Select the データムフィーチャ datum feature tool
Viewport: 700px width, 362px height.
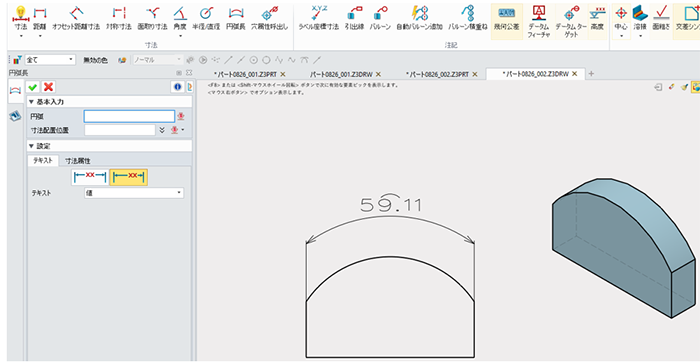click(x=539, y=21)
